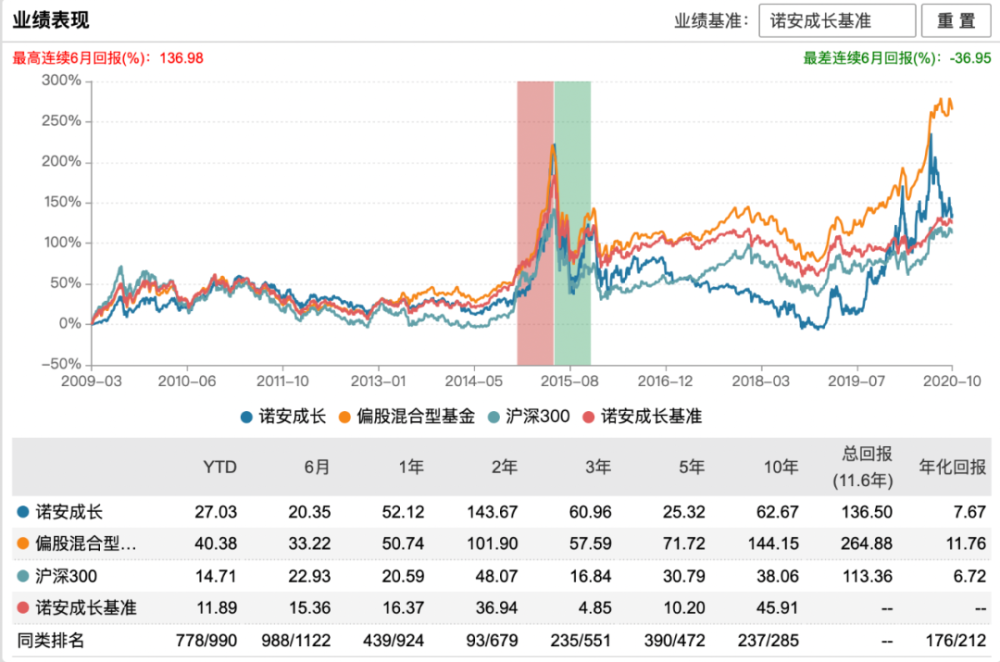Toggle the 偏股混合型基金 series in the chart legend
The height and width of the screenshot is (662, 1000).
coord(406,417)
